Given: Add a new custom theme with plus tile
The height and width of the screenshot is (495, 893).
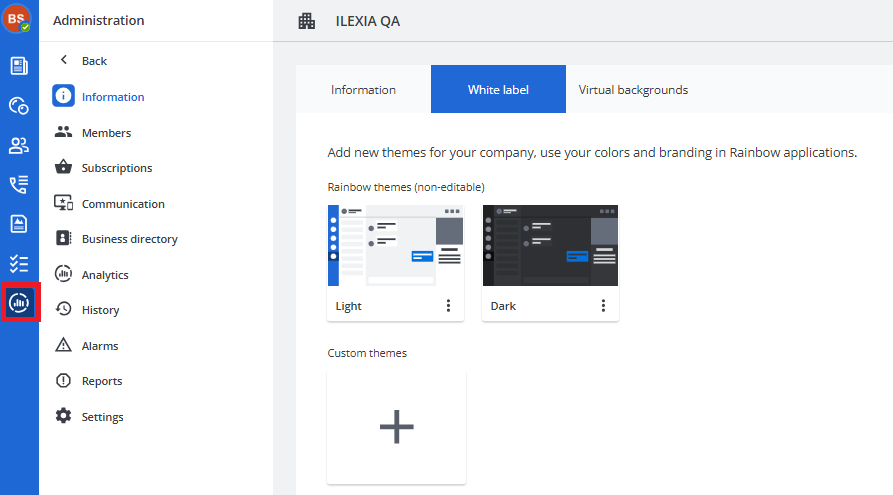Looking at the screenshot, I should click(396, 427).
